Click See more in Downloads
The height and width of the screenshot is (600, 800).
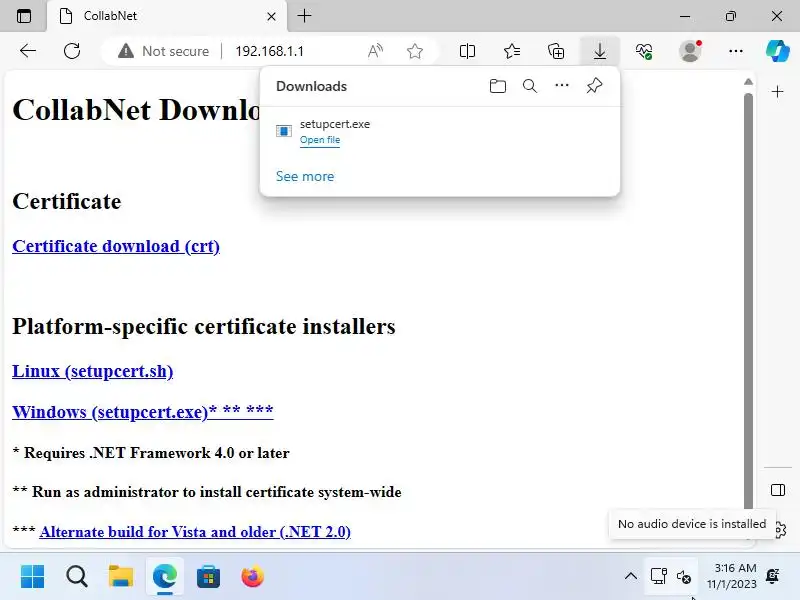(x=305, y=176)
